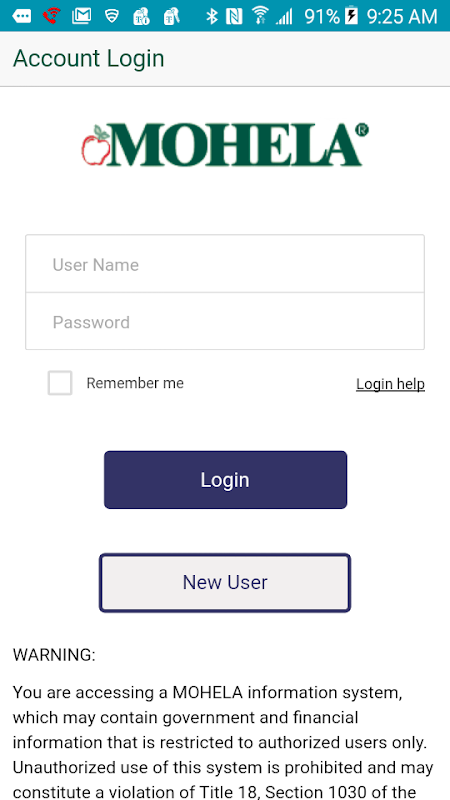Tap the red Wi-Fi calling phone icon

[x=51, y=16]
